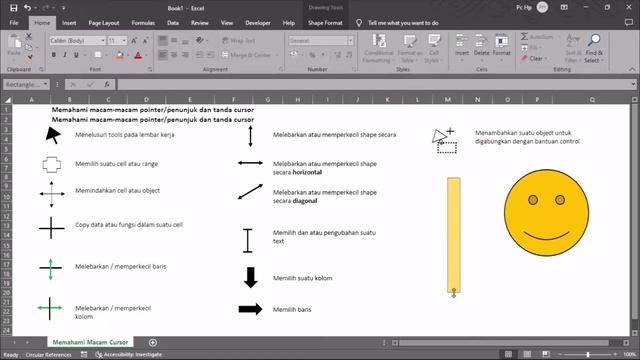Click the Tell me what you want to do box

[403, 23]
